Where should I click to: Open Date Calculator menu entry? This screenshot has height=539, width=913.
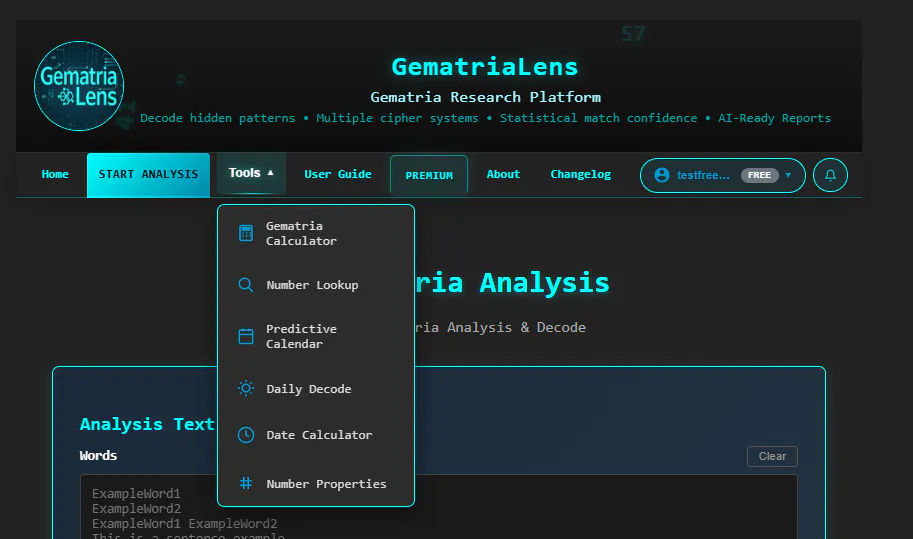[316, 435]
